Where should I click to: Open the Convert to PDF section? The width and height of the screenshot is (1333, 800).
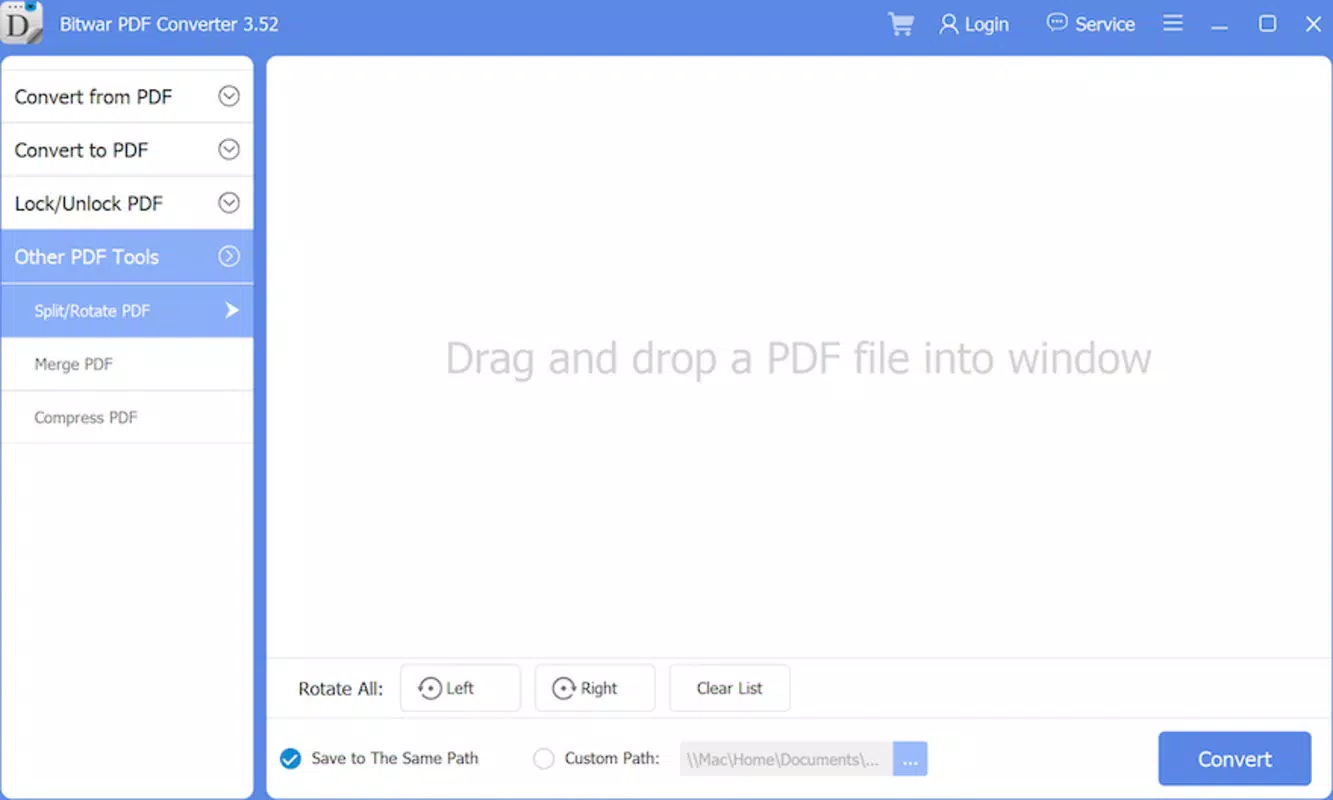point(127,150)
